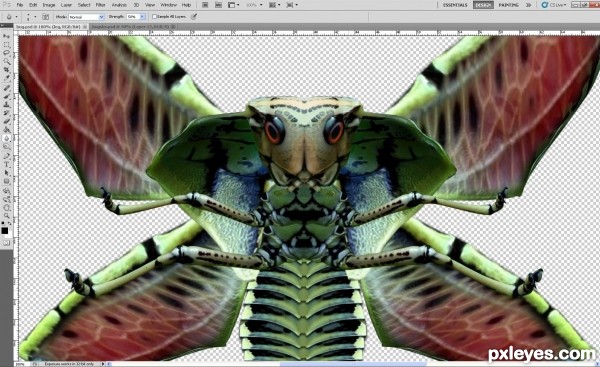Open the View menu
The width and height of the screenshot is (600, 367).
pos(150,5)
